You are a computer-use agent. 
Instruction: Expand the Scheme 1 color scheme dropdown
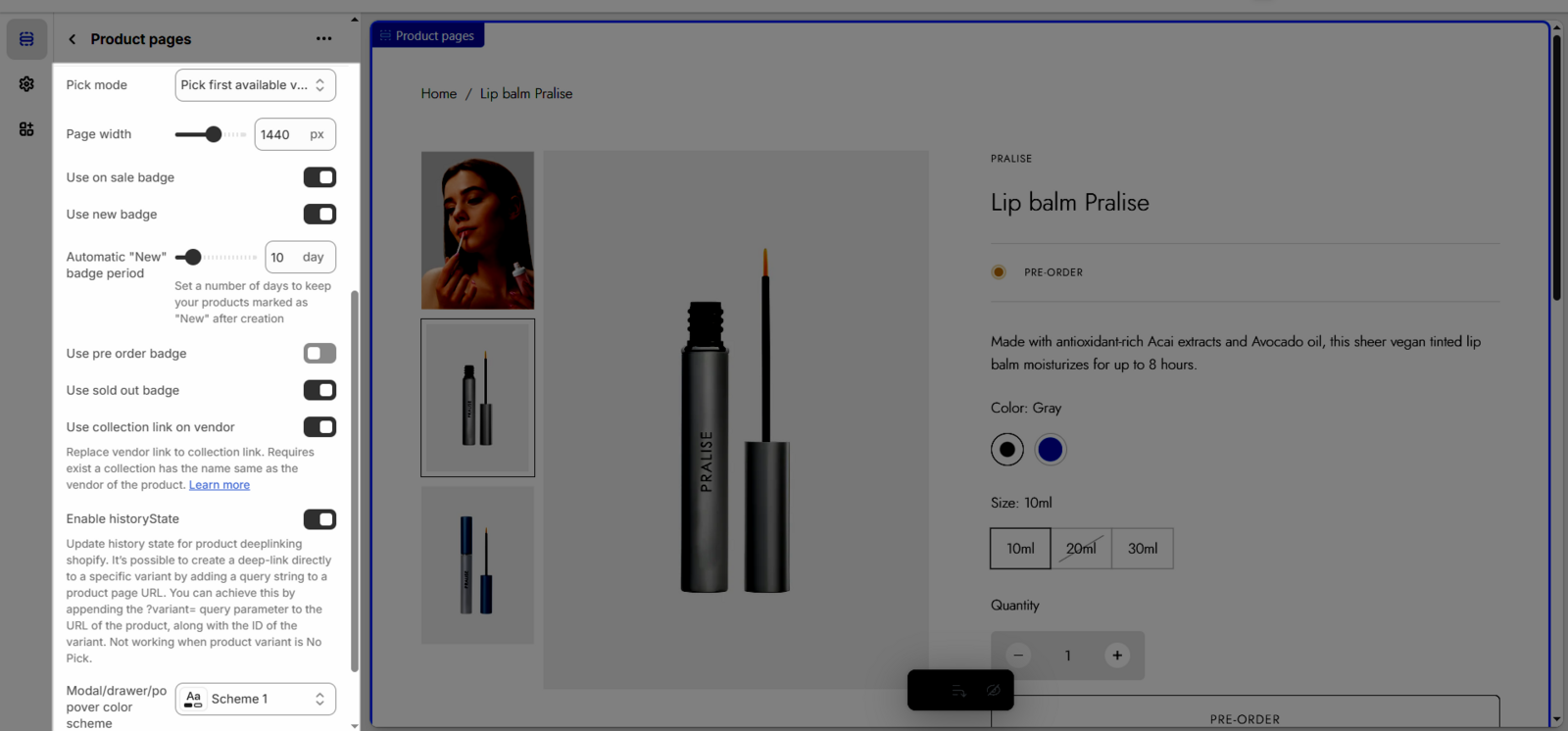click(255, 699)
